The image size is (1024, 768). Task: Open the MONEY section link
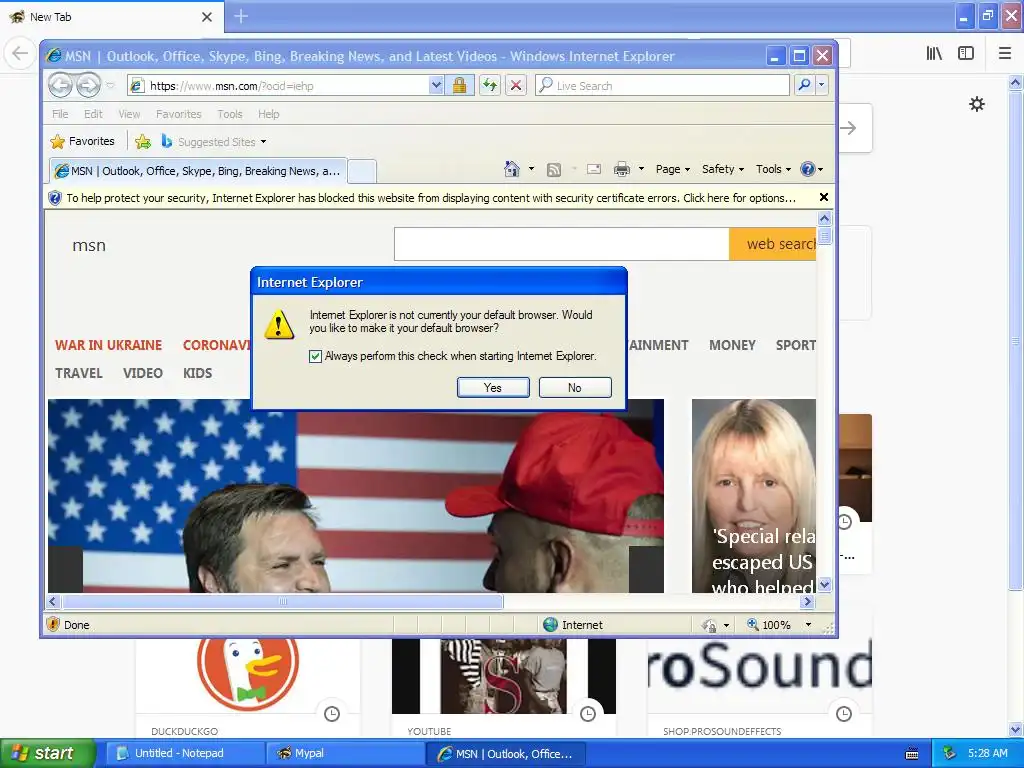tap(732, 345)
